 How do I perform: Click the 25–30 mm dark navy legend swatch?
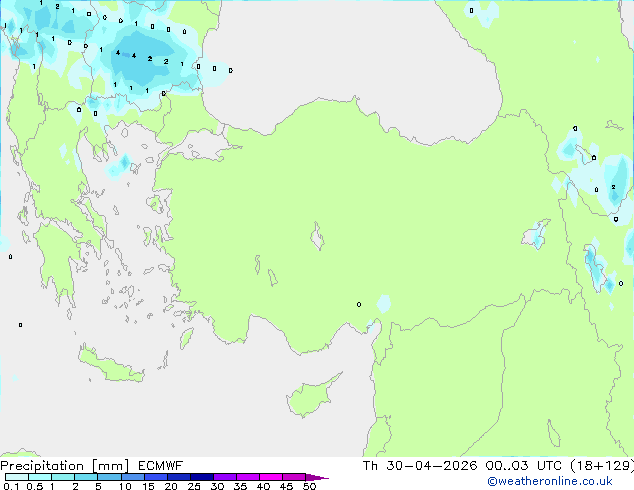pos(202,477)
